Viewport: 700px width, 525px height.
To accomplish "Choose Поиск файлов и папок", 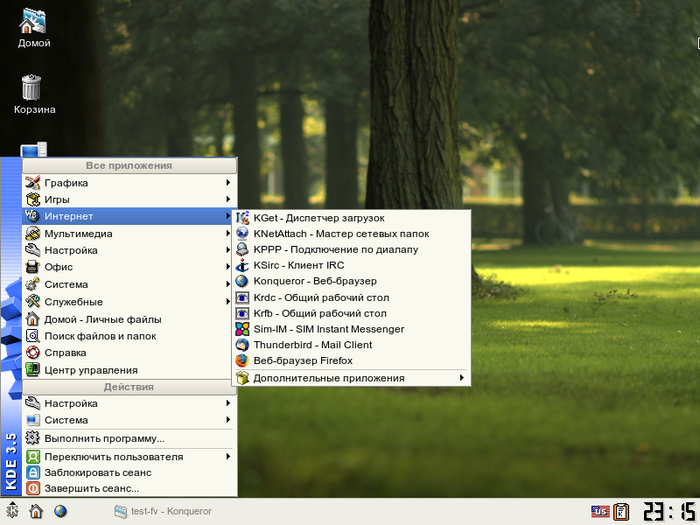I will click(x=100, y=336).
